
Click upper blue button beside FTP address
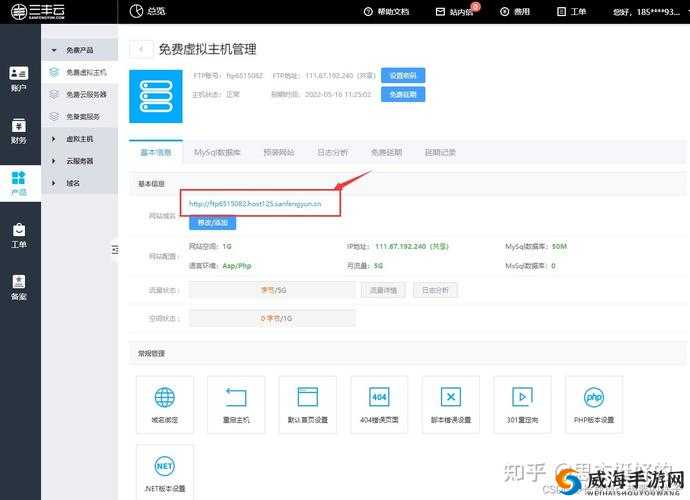coord(403,75)
